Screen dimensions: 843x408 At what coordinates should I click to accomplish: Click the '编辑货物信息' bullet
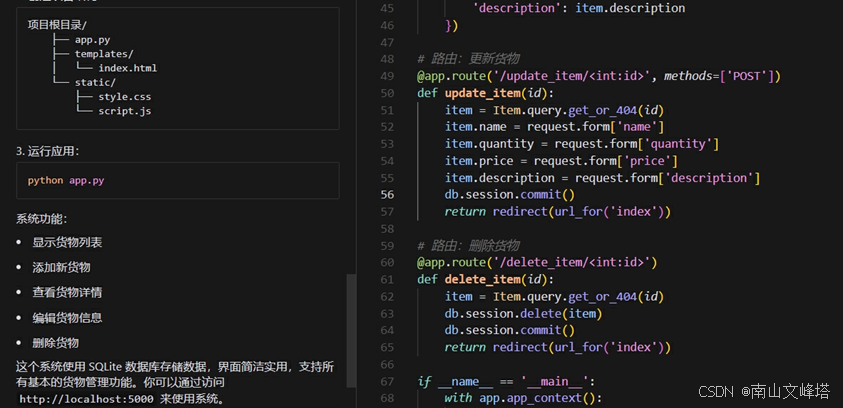[67, 318]
